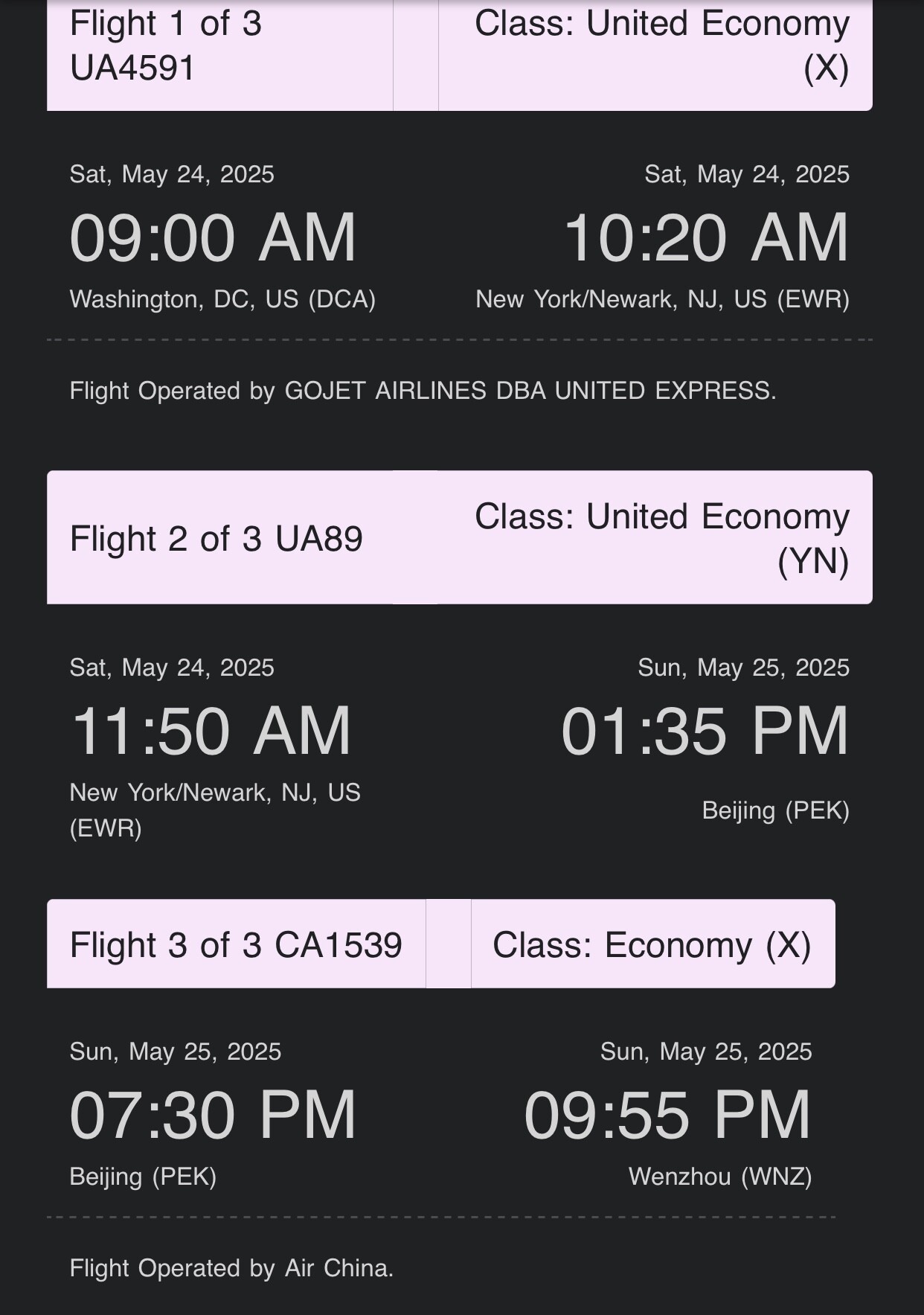Tap the 09:00 AM departure time
This screenshot has width=924, height=1315.
[214, 238]
